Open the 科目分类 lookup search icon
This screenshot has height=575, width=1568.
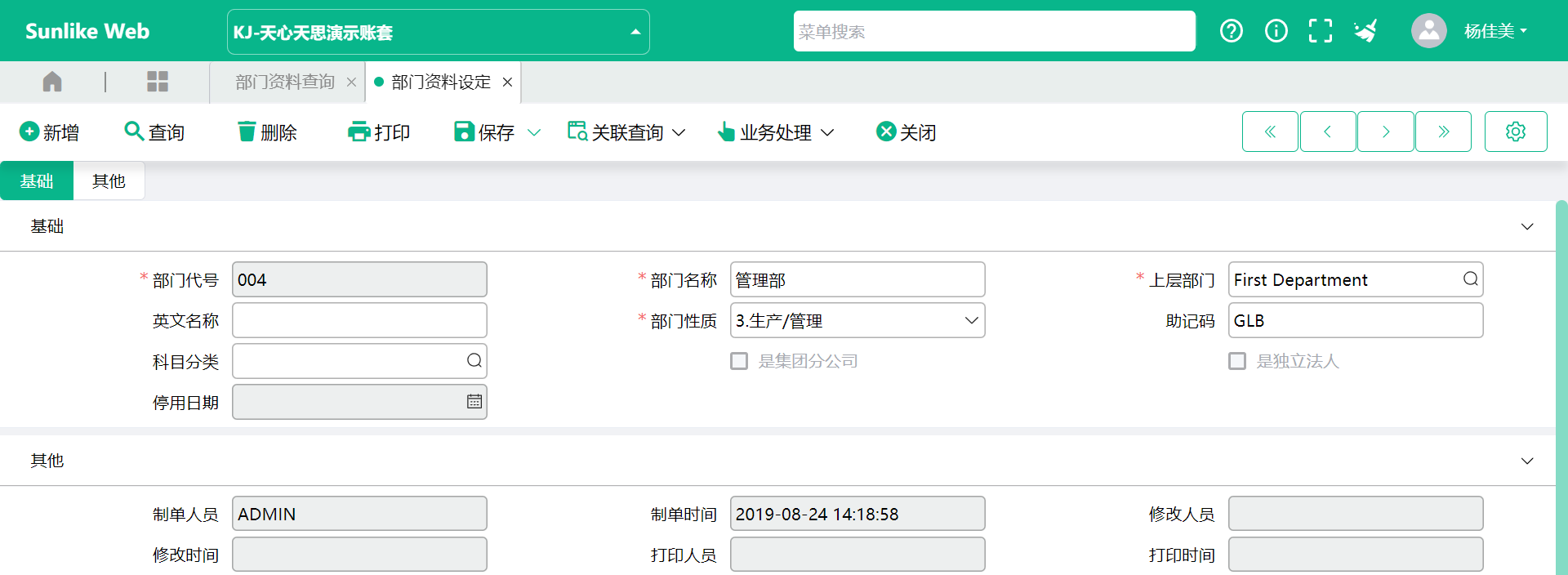[474, 361]
